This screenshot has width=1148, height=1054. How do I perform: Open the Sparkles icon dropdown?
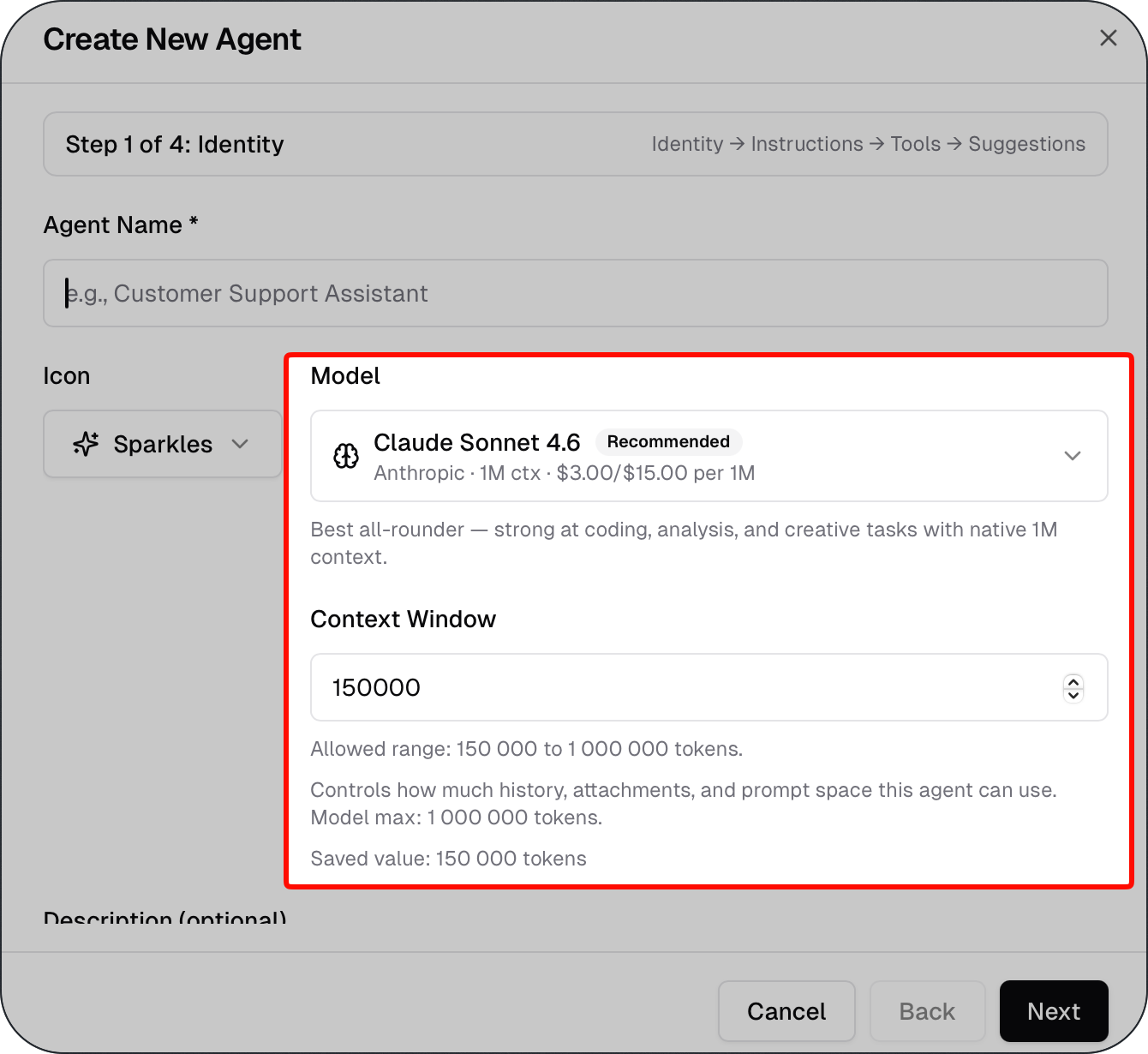click(x=163, y=444)
